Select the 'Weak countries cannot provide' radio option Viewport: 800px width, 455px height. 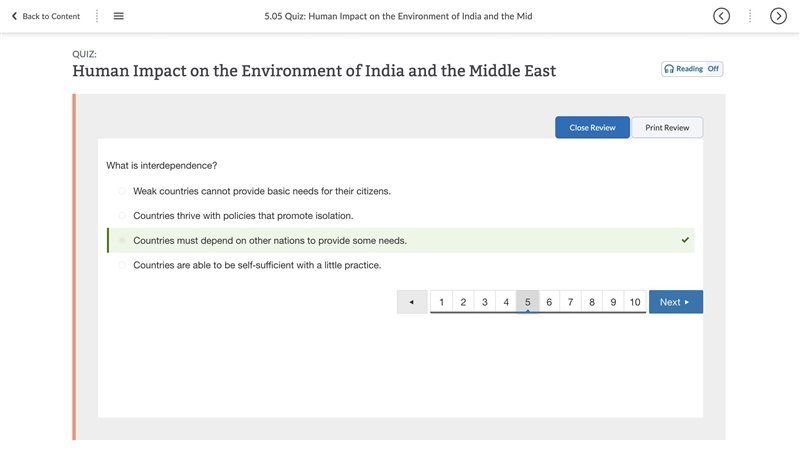(x=121, y=191)
